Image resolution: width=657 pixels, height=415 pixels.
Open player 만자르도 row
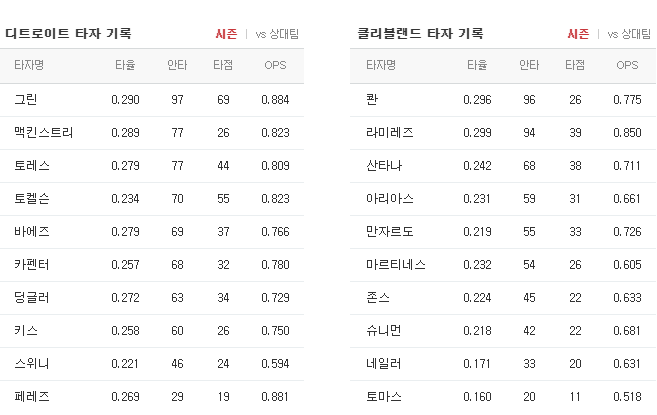pos(503,232)
